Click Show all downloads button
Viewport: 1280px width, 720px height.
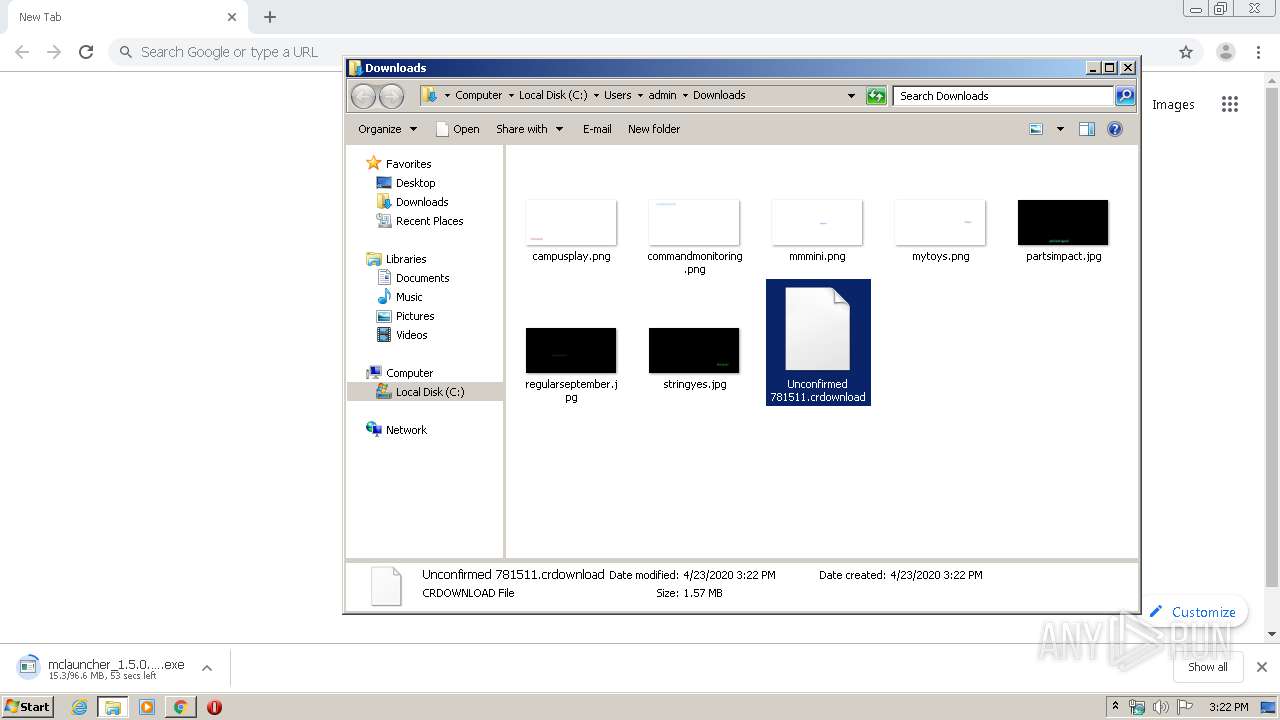[1208, 667]
